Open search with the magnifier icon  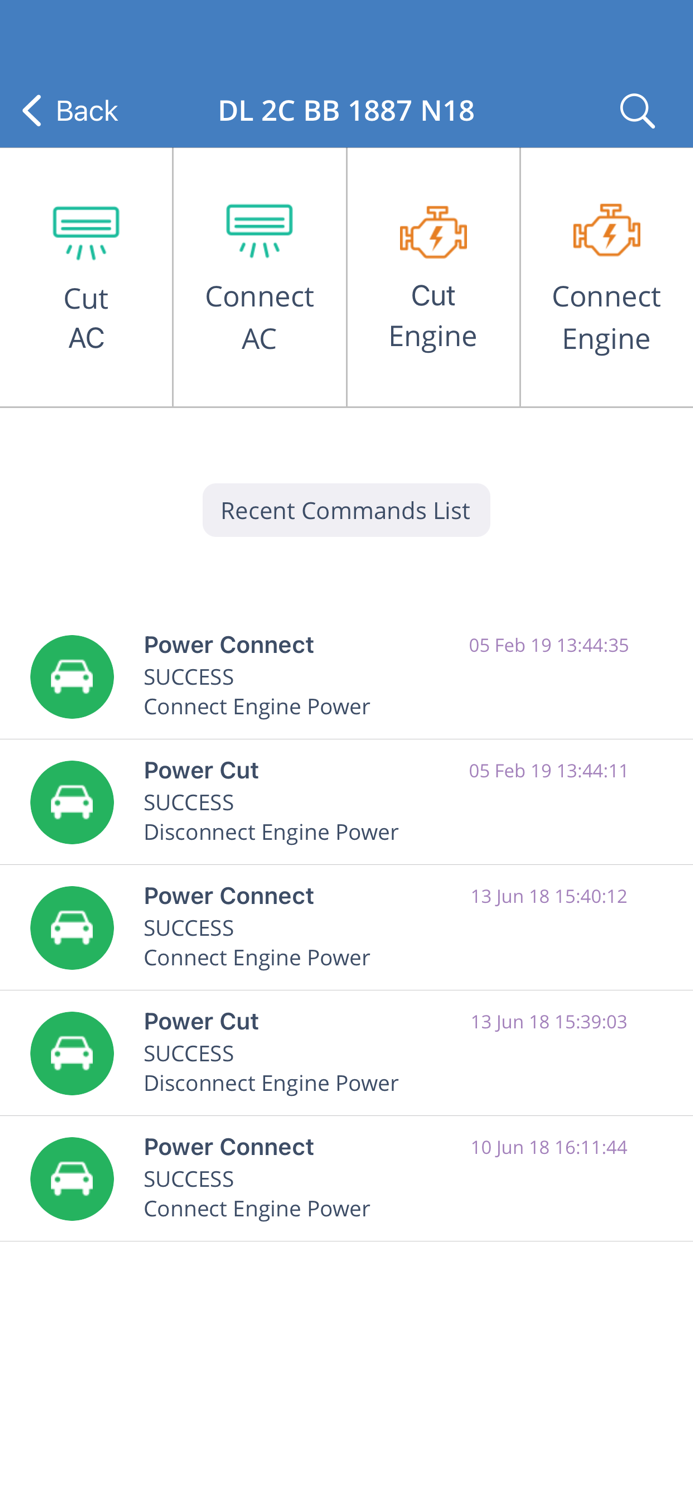point(637,110)
